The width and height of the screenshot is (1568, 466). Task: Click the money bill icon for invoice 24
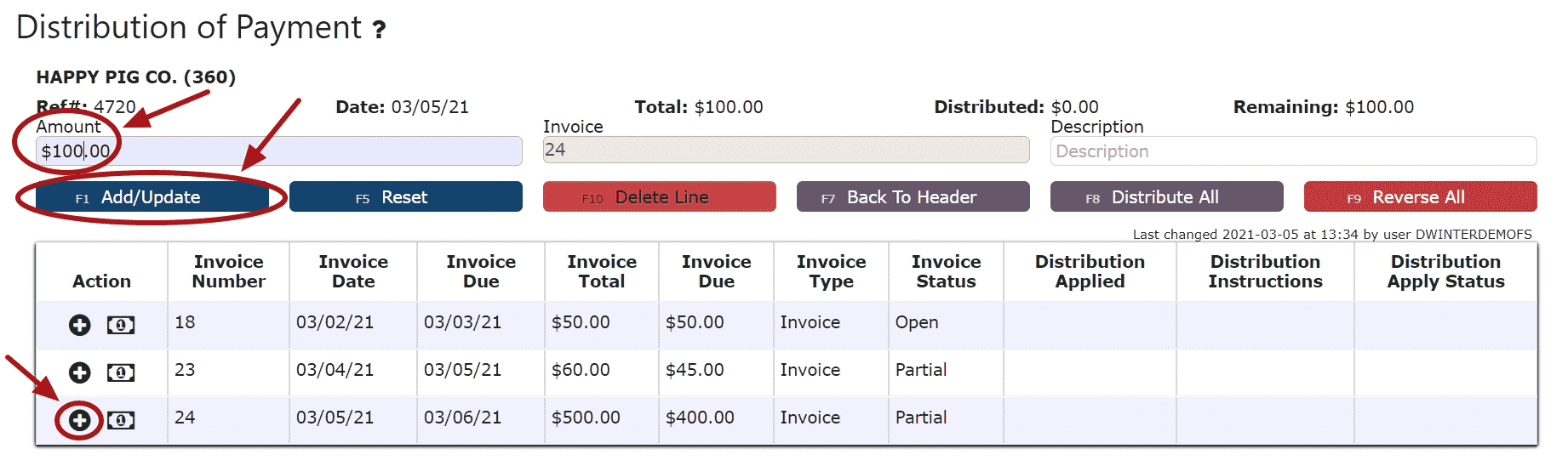click(121, 420)
